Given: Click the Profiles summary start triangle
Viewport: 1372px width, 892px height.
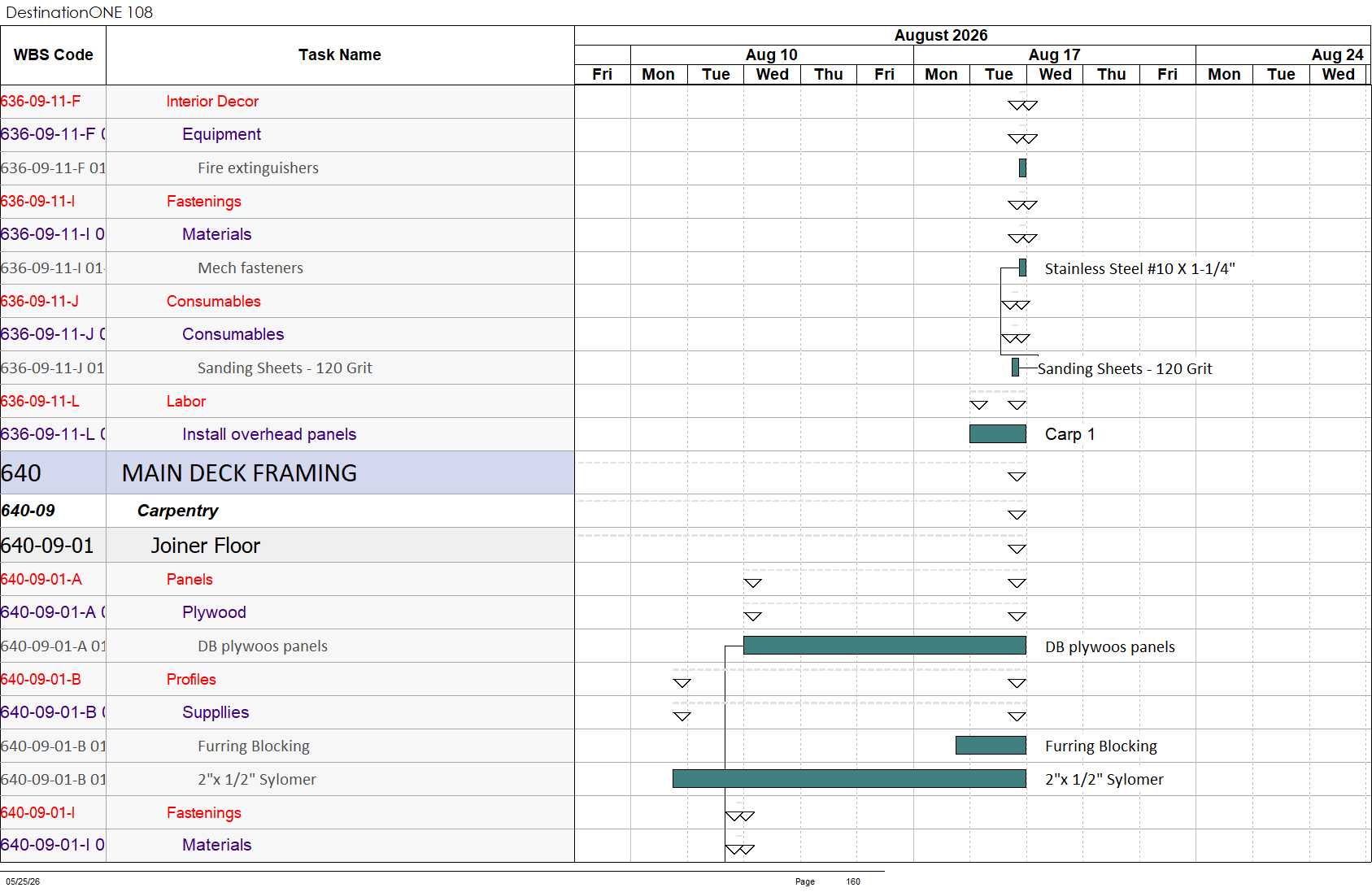Looking at the screenshot, I should (x=682, y=683).
